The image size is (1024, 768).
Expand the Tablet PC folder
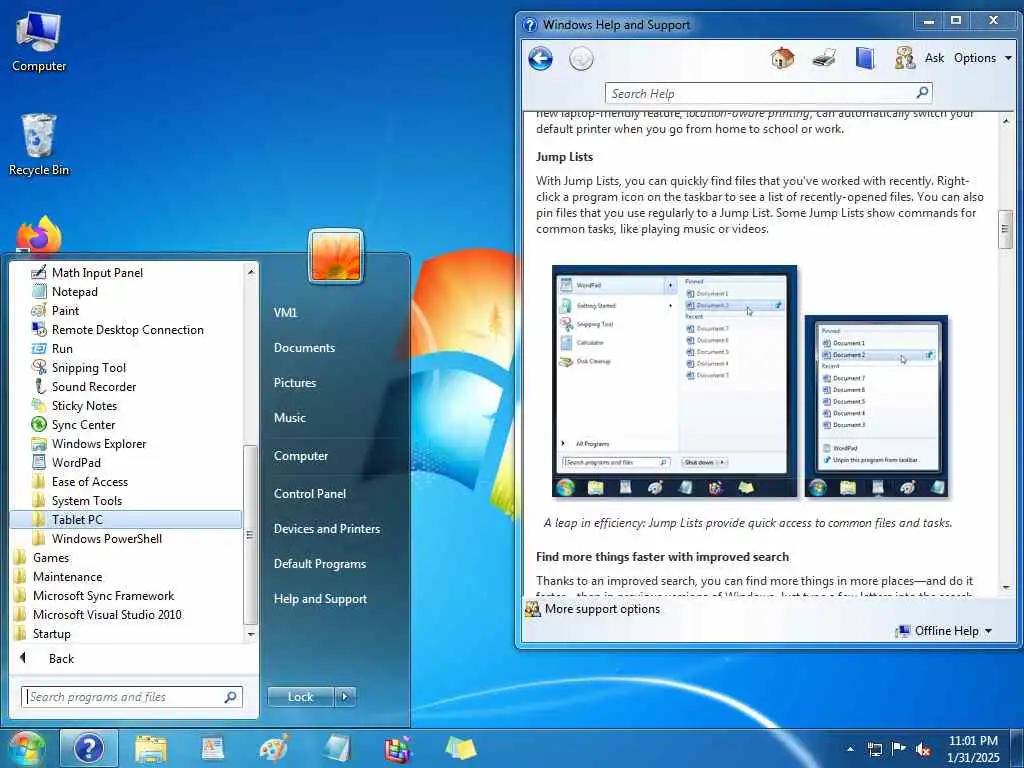[x=127, y=519]
